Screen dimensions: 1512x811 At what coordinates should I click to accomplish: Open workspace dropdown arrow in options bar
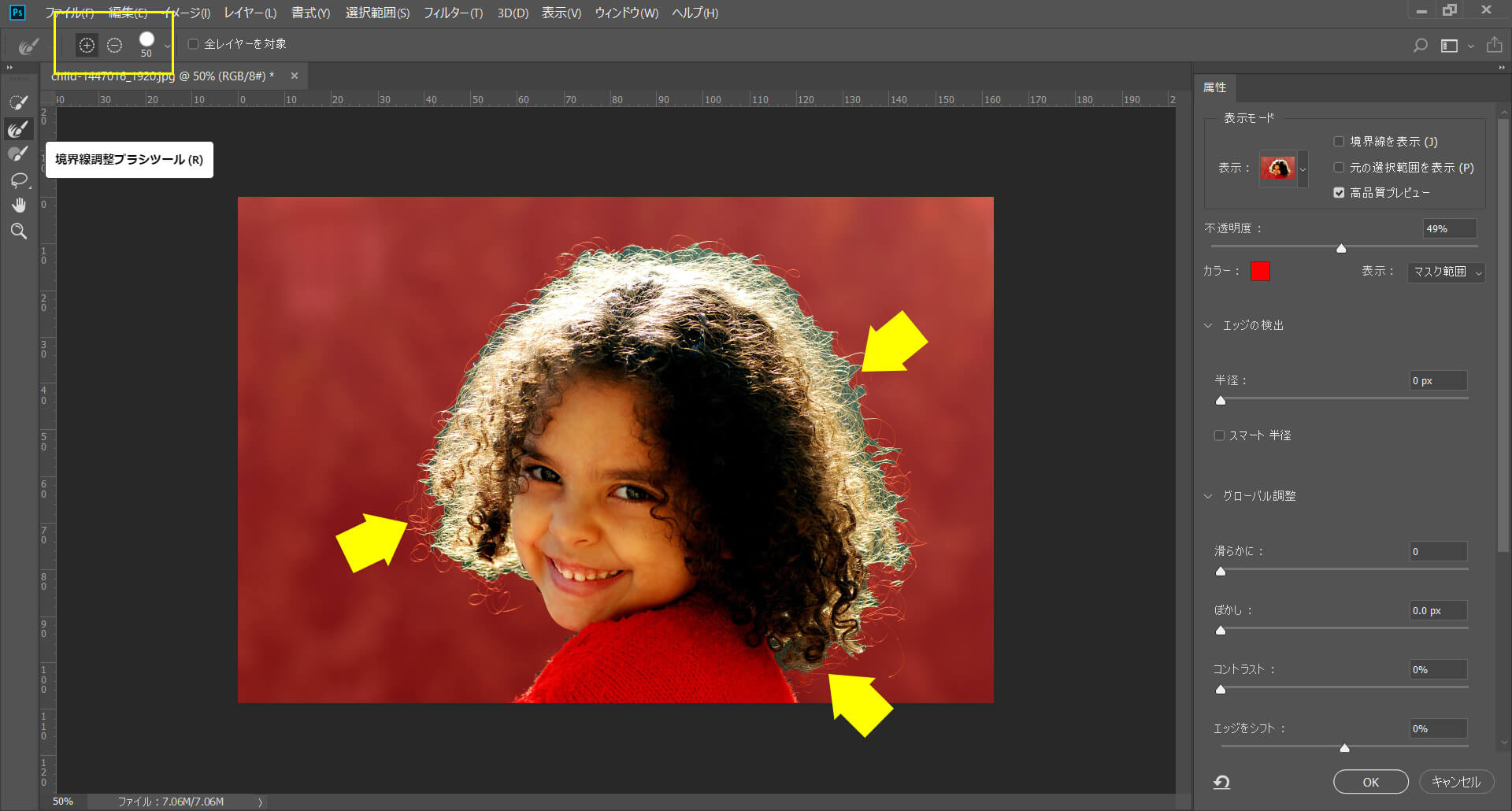(1470, 46)
